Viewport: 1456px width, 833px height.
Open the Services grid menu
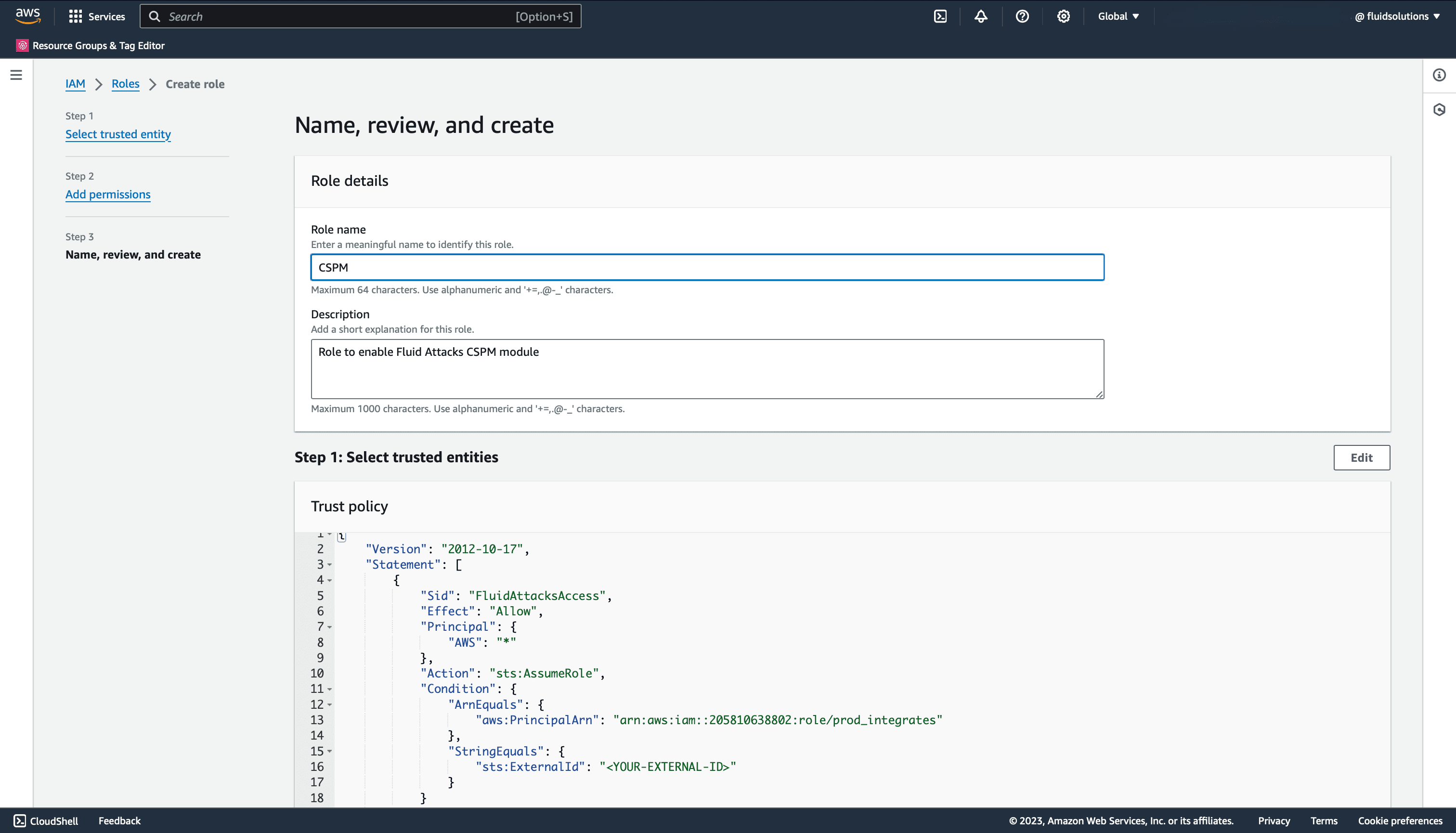[75, 16]
